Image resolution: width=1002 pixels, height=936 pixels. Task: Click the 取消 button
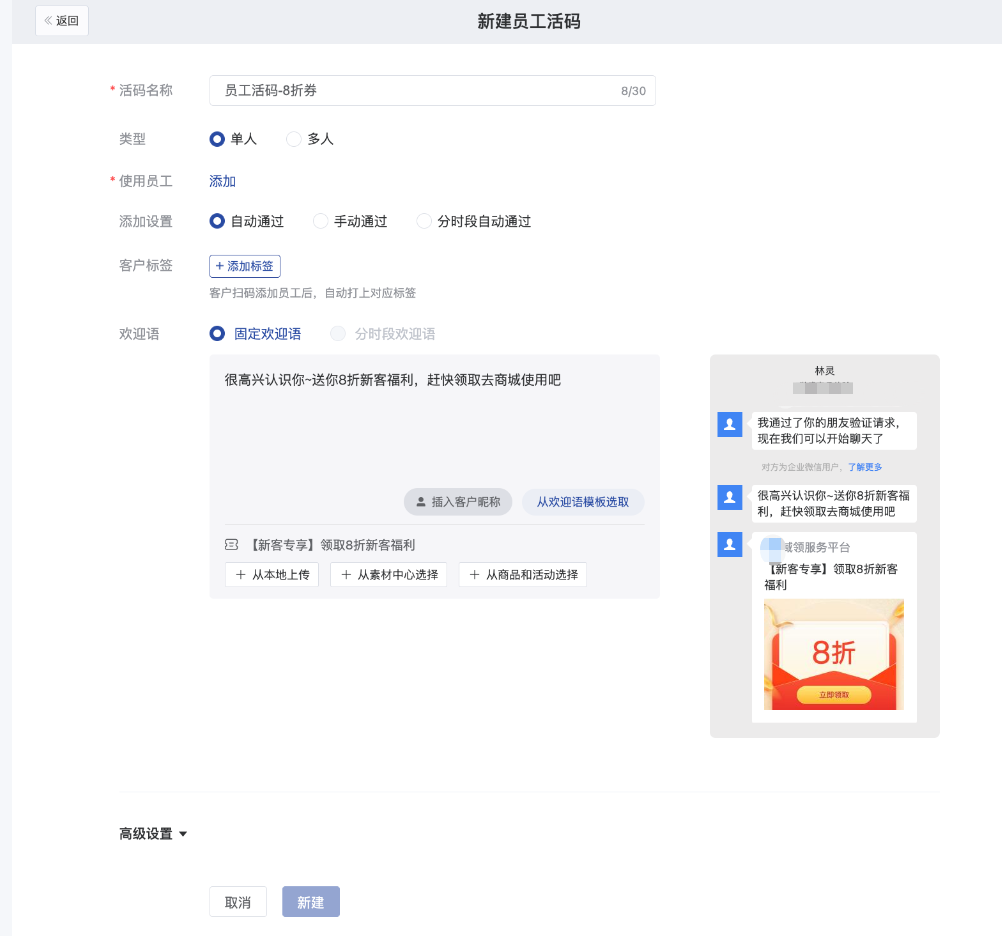pos(238,901)
